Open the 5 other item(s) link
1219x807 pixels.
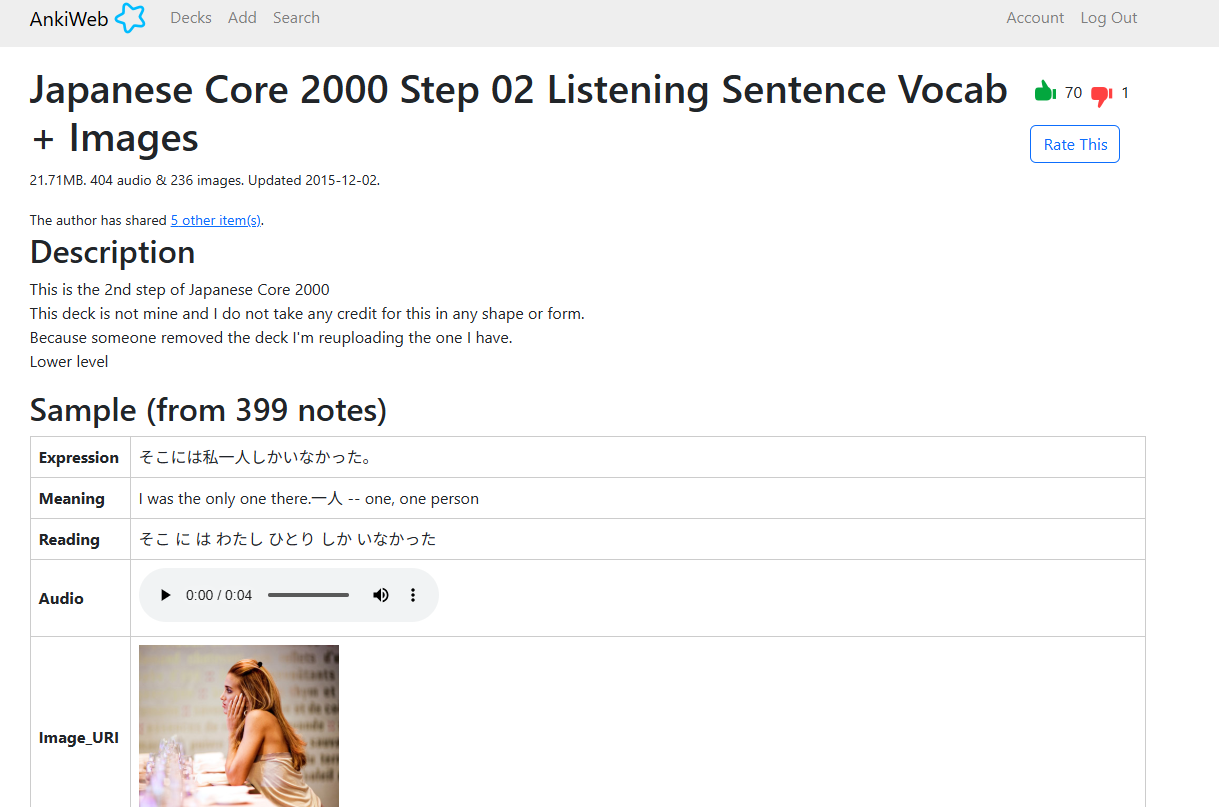click(216, 220)
